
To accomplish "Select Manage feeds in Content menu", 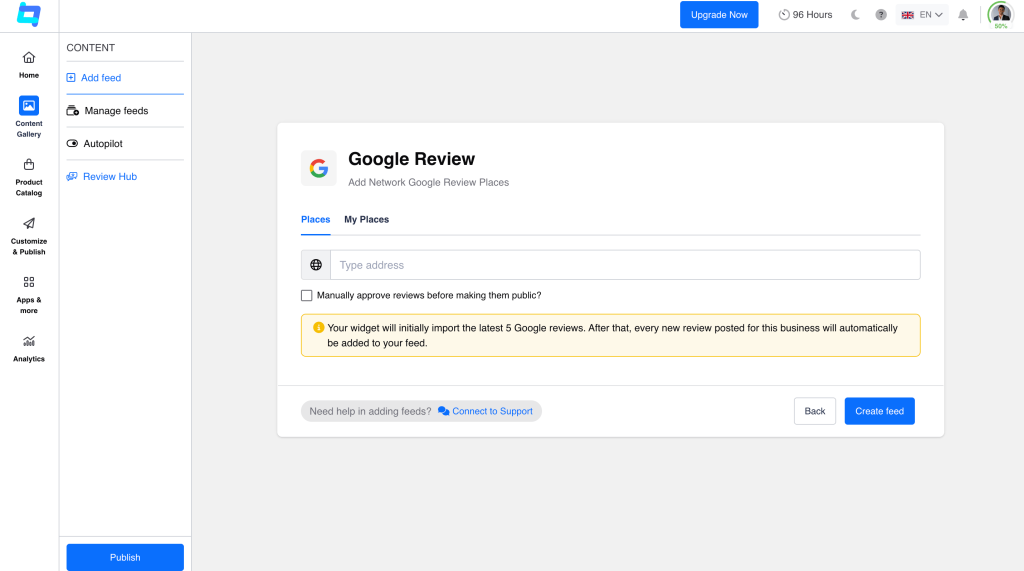I will coord(108,110).
